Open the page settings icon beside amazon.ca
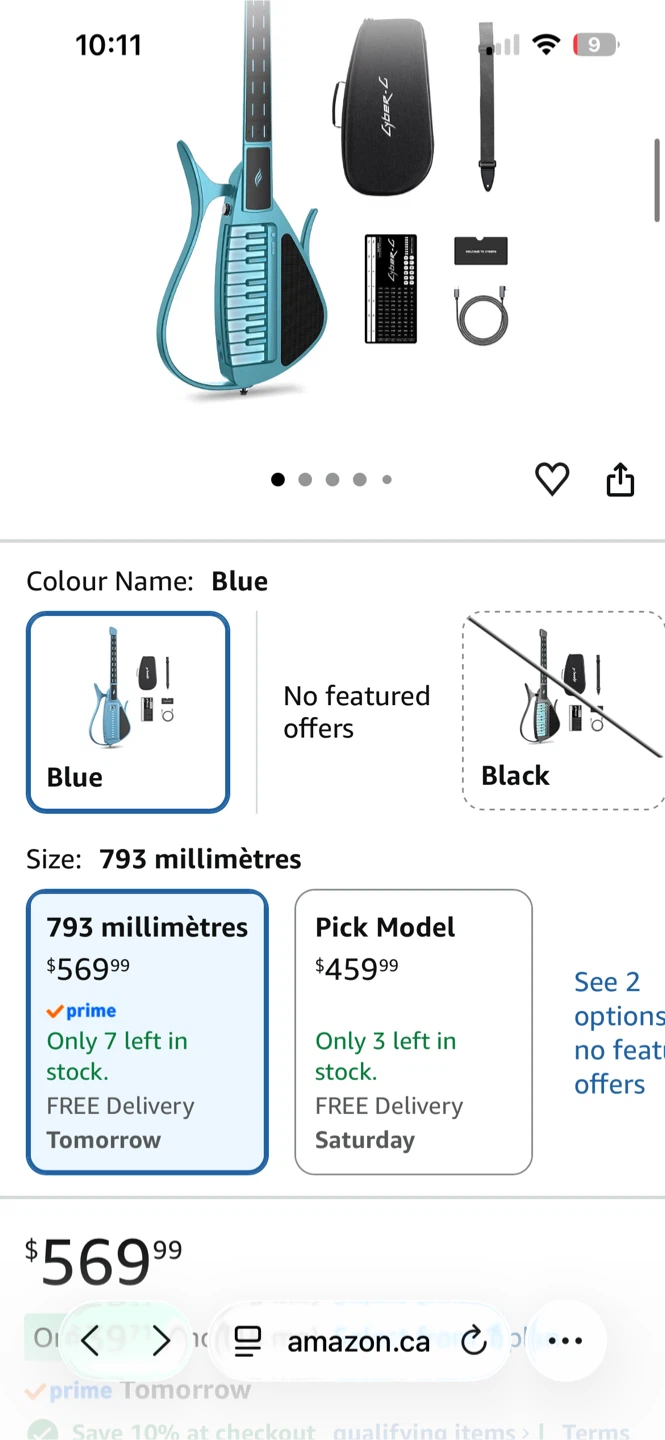The height and width of the screenshot is (1440, 665). 247,1342
